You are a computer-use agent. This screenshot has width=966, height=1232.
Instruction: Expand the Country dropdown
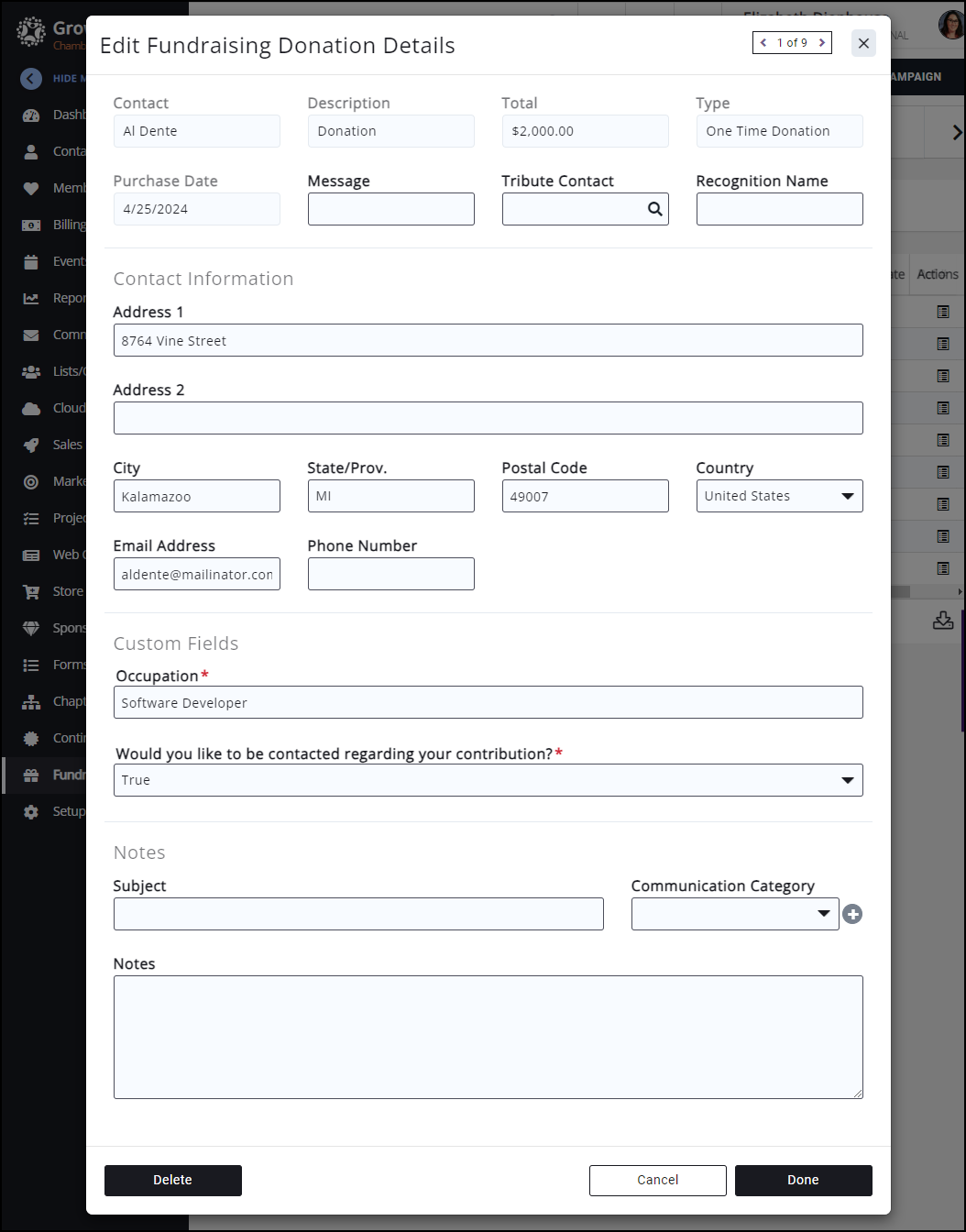(779, 496)
